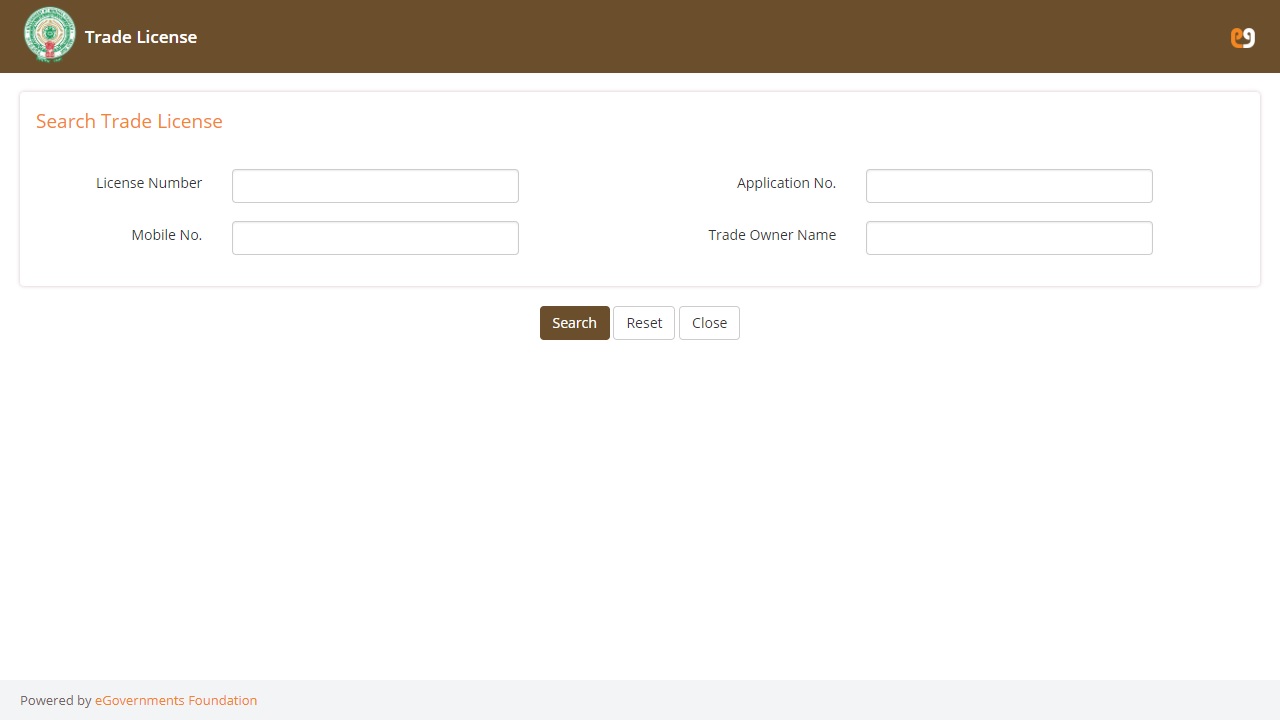Select the Mobile No. input field
This screenshot has width=1280, height=720.
pyautogui.click(x=375, y=238)
